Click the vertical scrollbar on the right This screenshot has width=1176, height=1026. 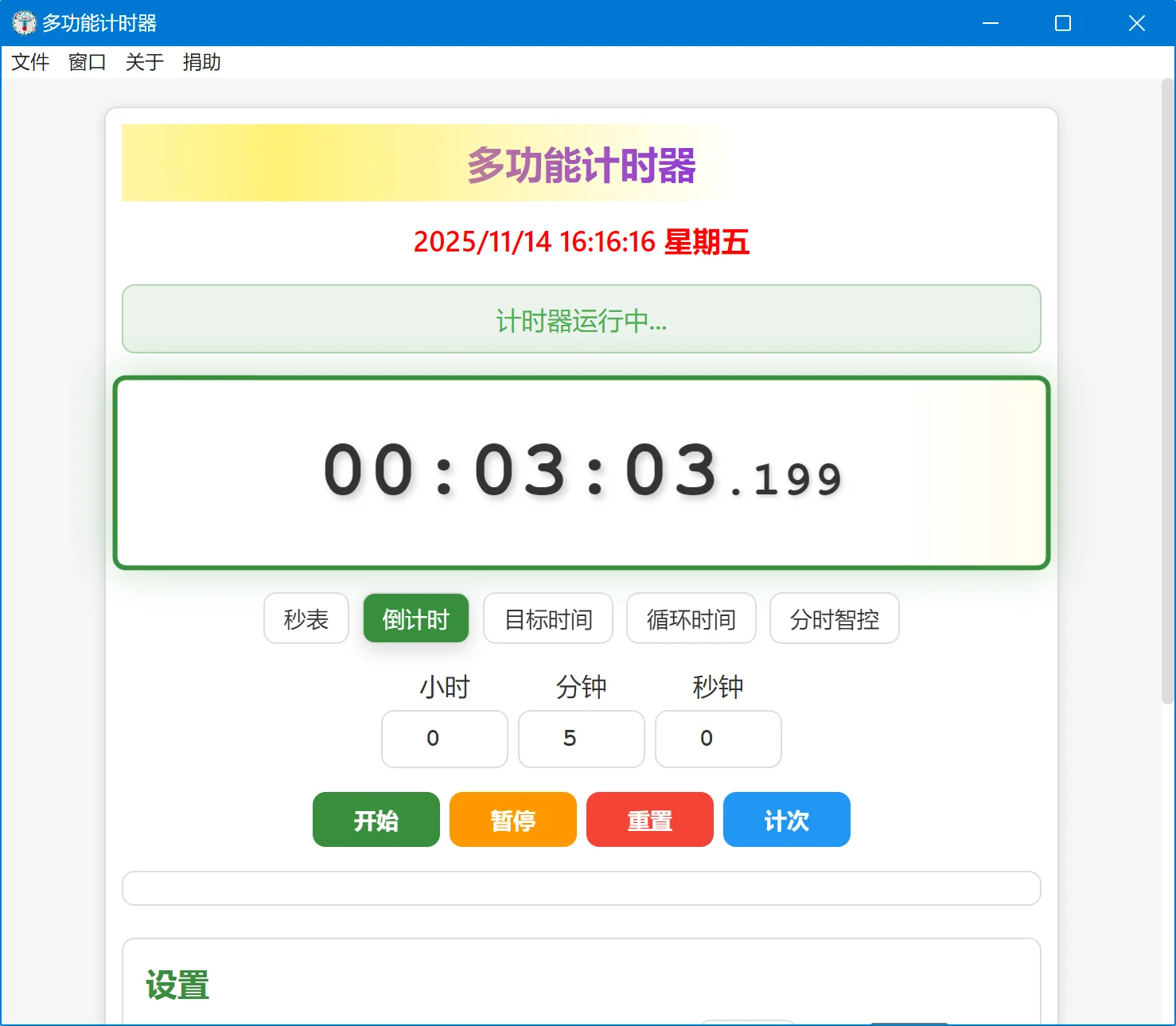point(1167,390)
